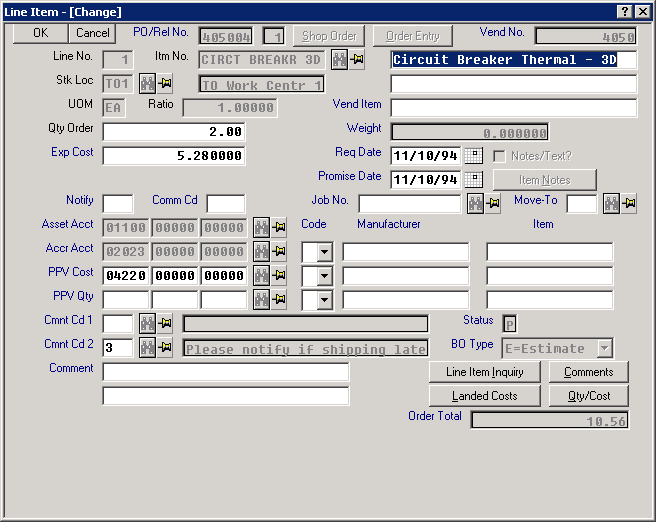Click the Notify input field
Viewport: 656px width, 522px height.
pyautogui.click(x=118, y=204)
